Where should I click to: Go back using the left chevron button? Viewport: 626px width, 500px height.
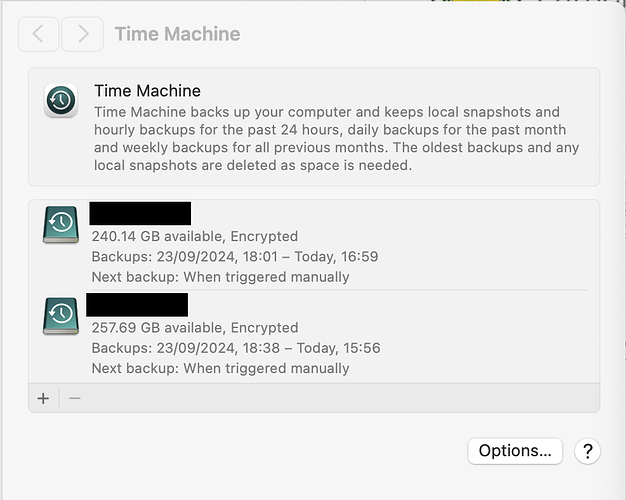tap(39, 34)
